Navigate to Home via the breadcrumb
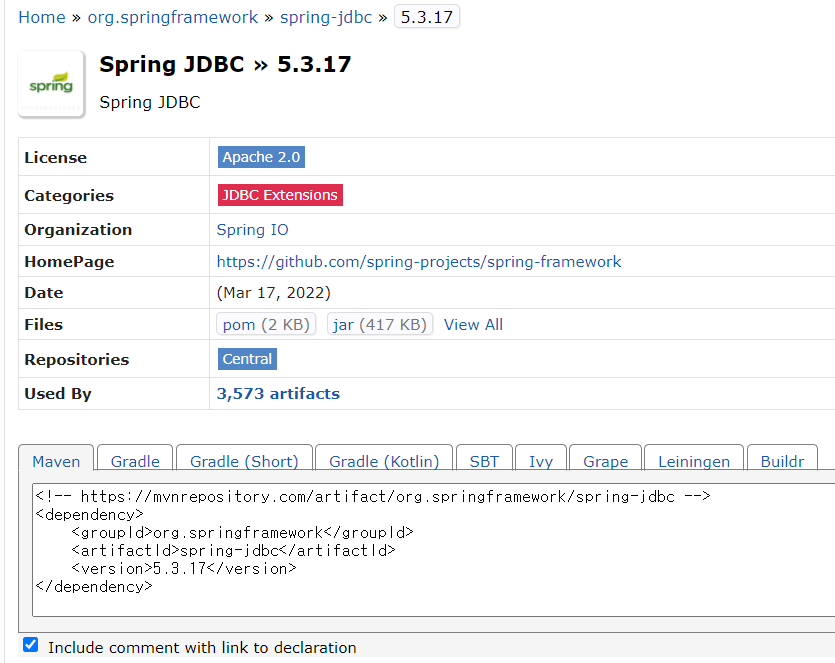This screenshot has height=663, width=835. click(42, 16)
